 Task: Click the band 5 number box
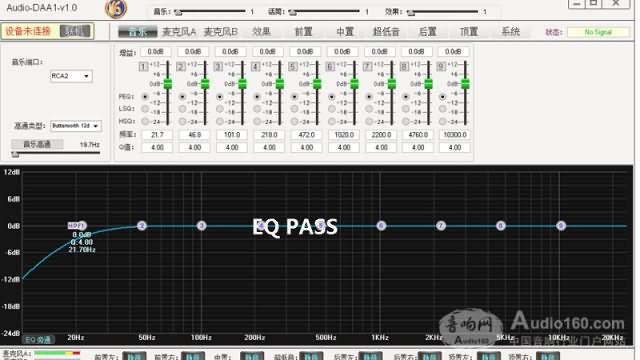(292, 66)
